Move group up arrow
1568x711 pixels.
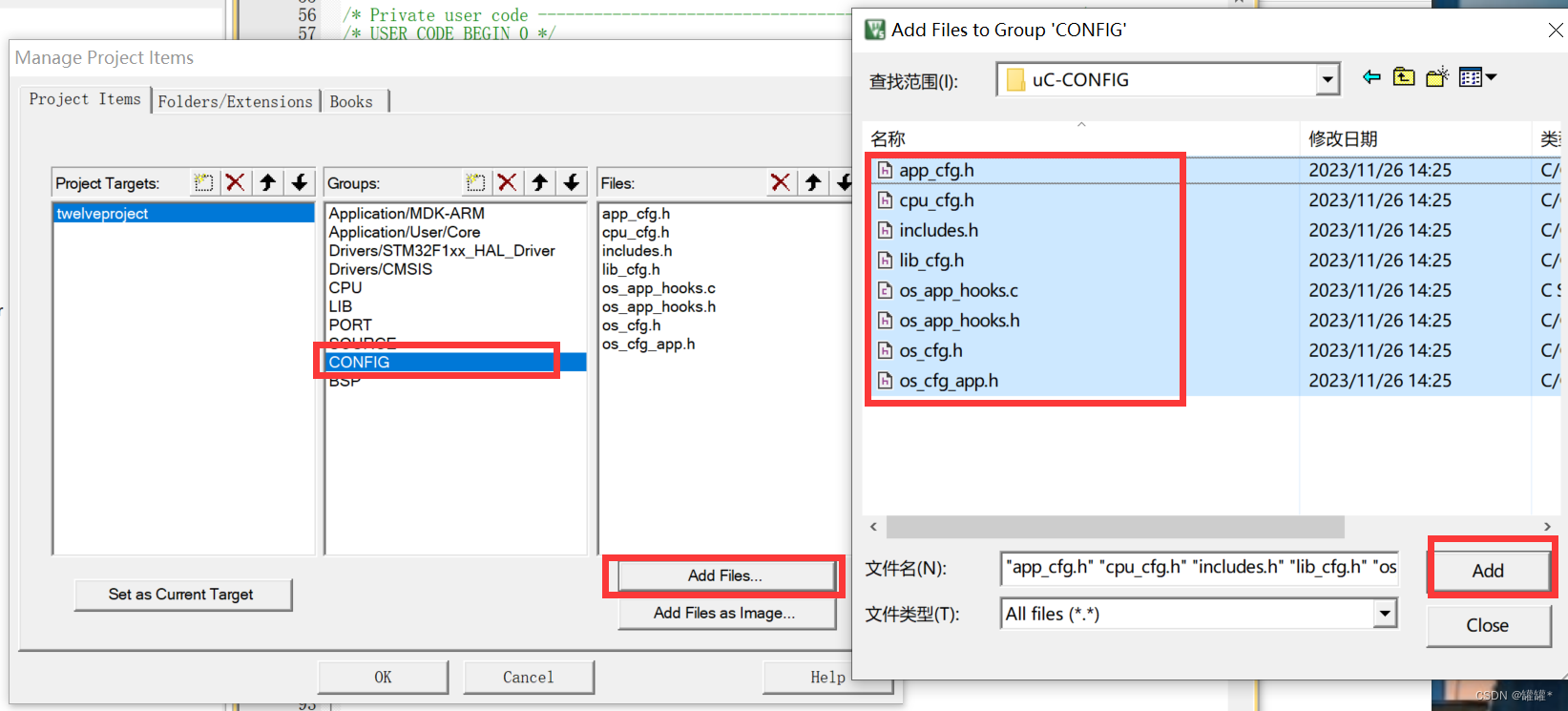tap(540, 182)
